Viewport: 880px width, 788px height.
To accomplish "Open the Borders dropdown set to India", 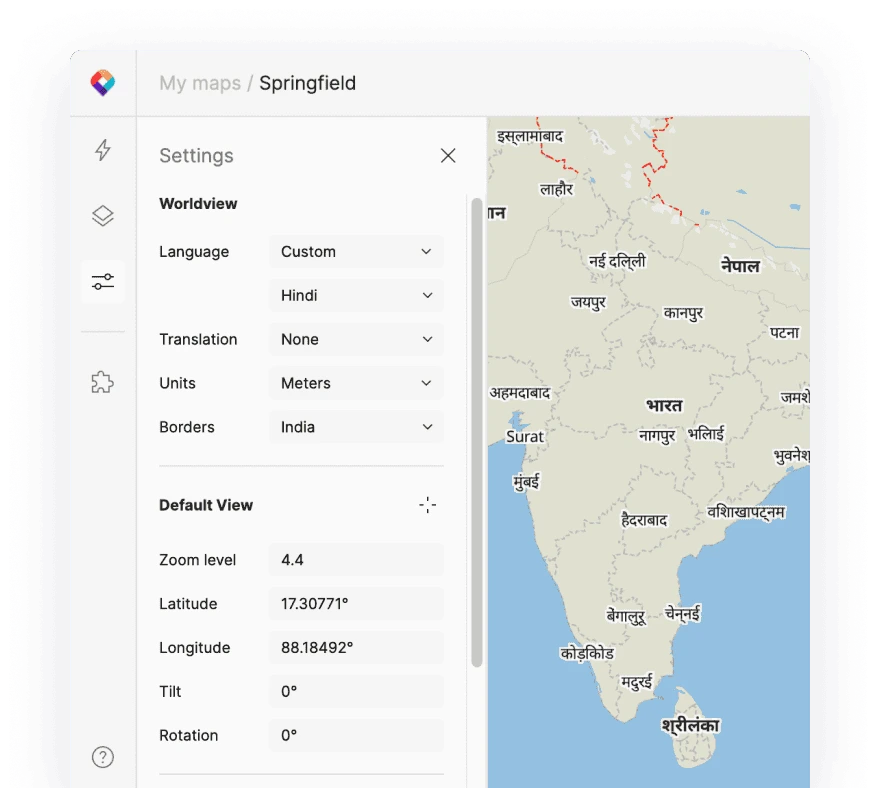I will tap(356, 427).
